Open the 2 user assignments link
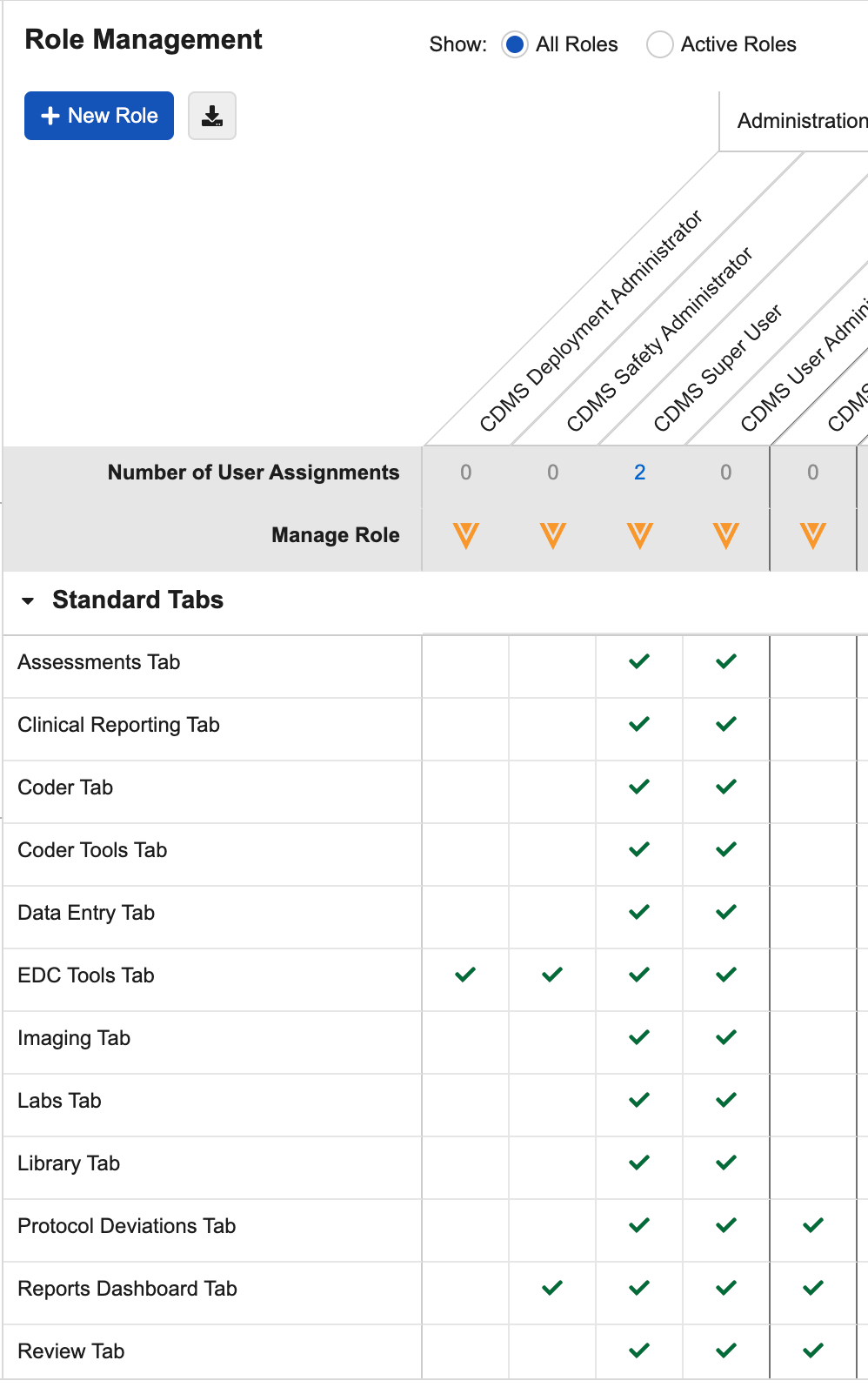The width and height of the screenshot is (868, 1394). point(640,472)
